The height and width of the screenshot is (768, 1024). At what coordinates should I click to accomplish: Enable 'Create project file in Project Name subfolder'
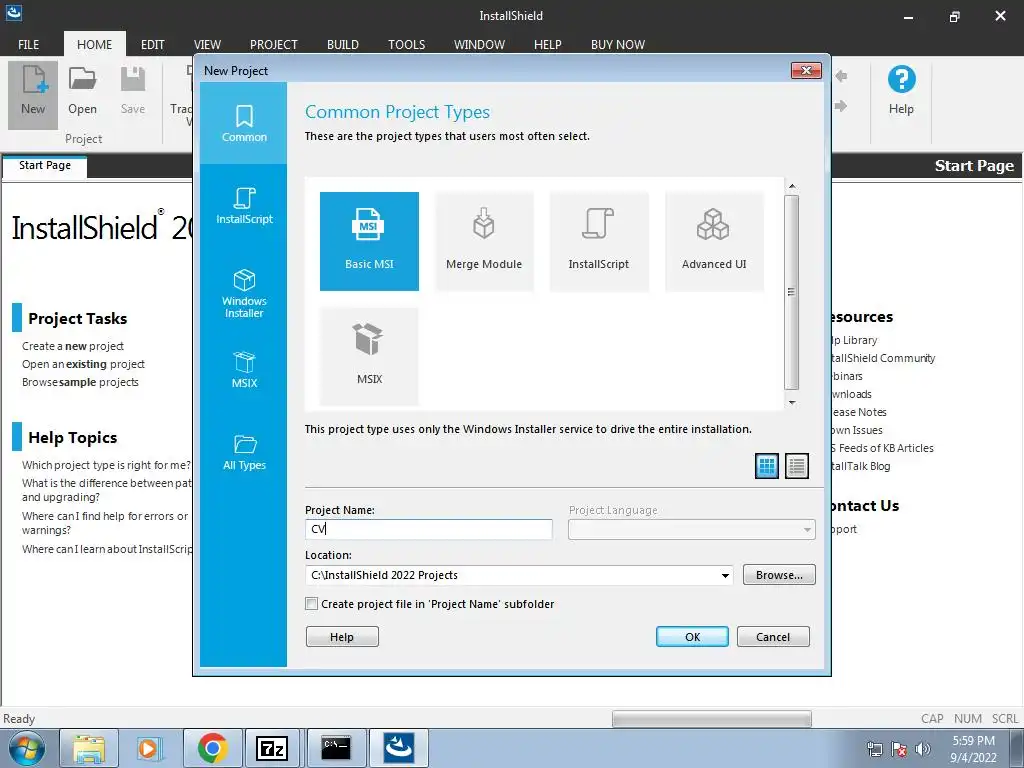point(312,604)
